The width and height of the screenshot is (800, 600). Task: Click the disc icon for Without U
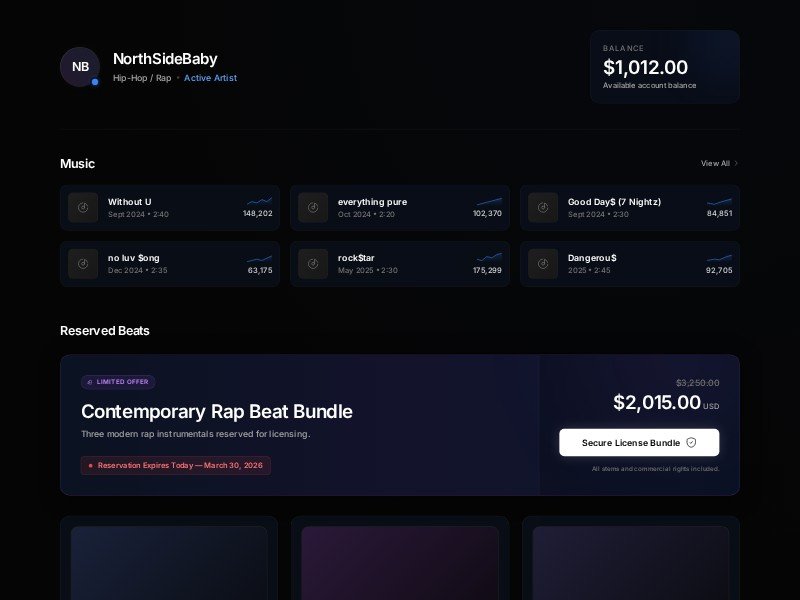(x=83, y=207)
